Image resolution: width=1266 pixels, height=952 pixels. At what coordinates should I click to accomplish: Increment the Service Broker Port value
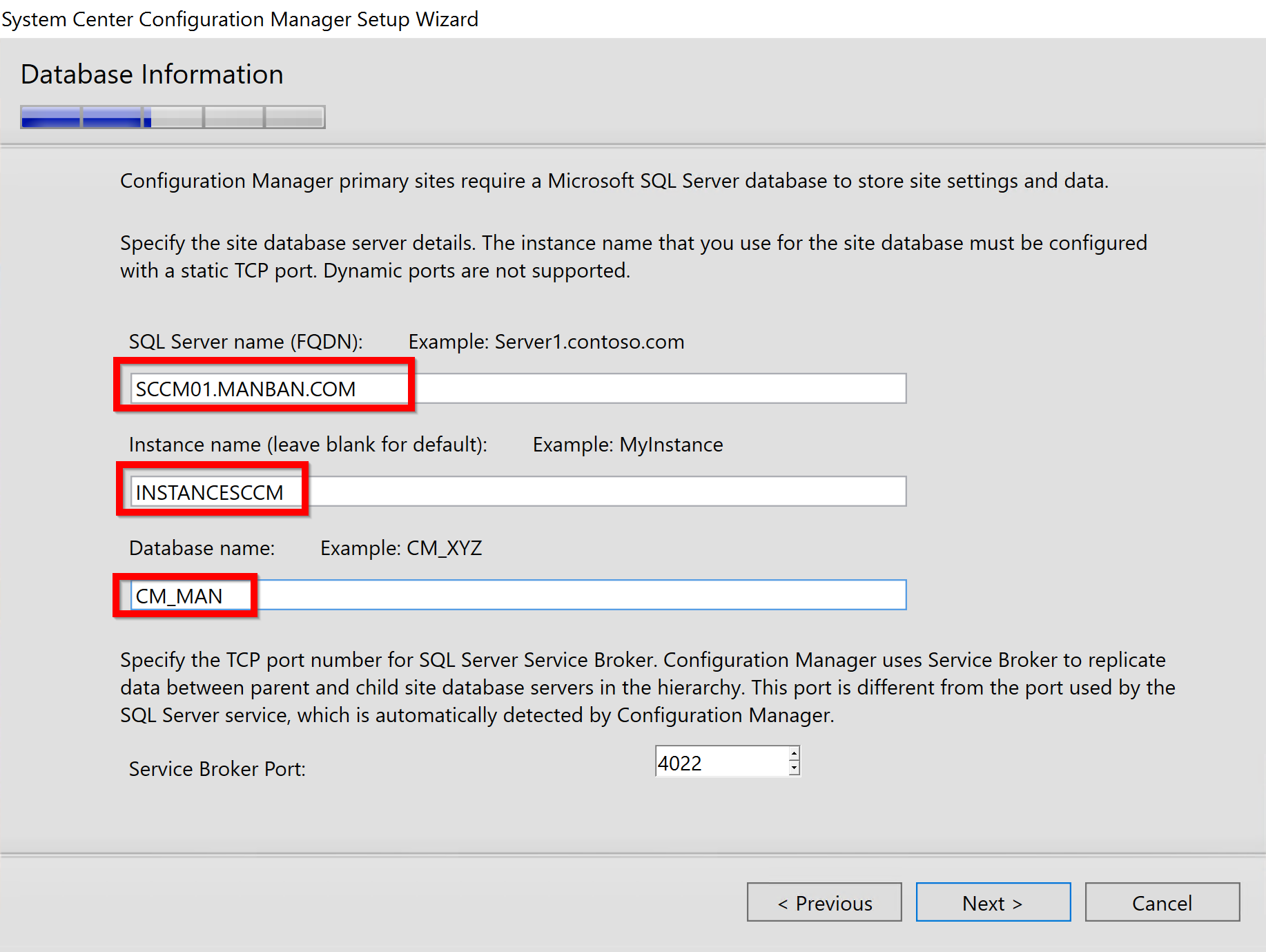[792, 755]
